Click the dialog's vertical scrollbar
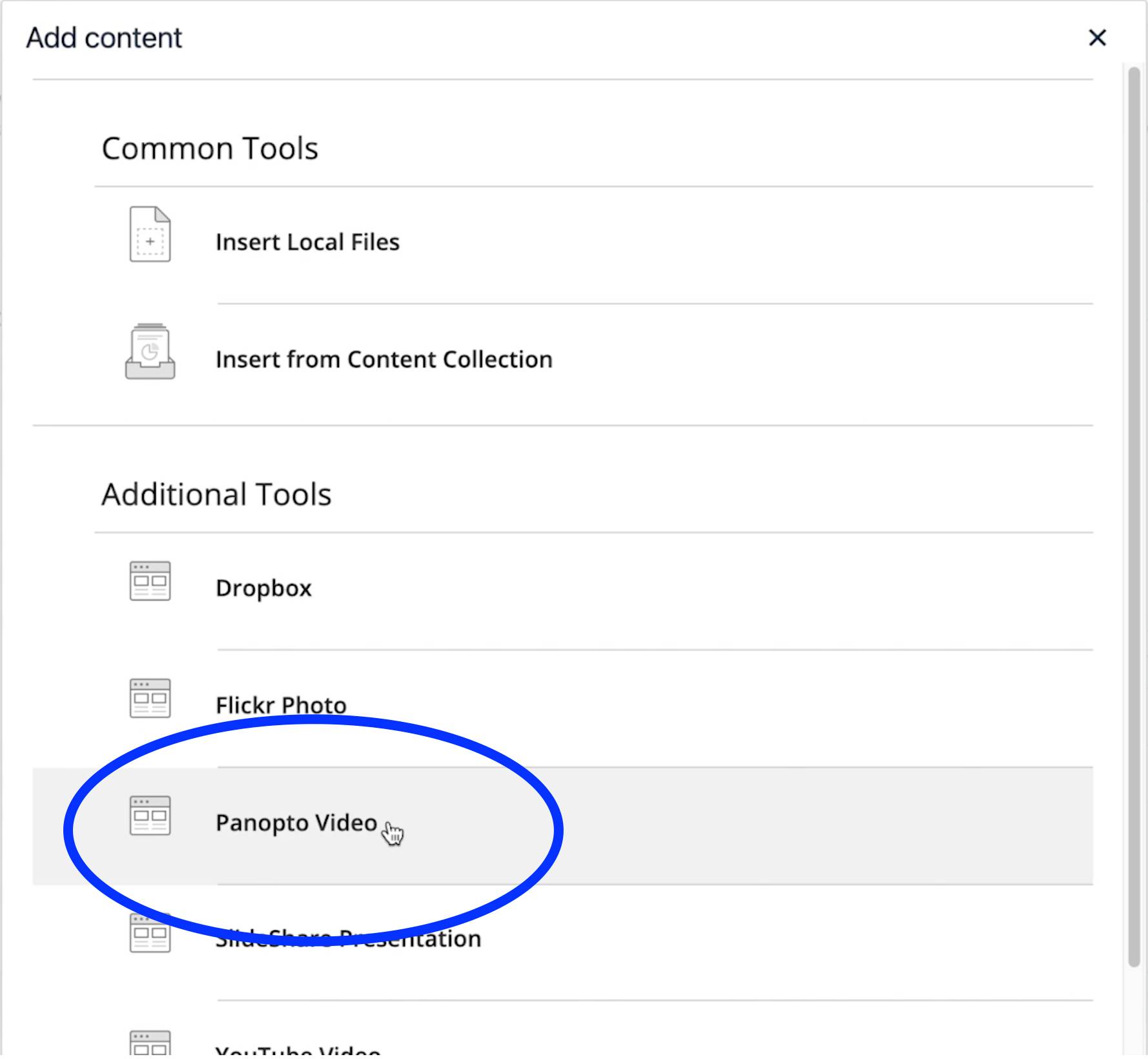The height and width of the screenshot is (1059, 1148). click(x=1134, y=517)
